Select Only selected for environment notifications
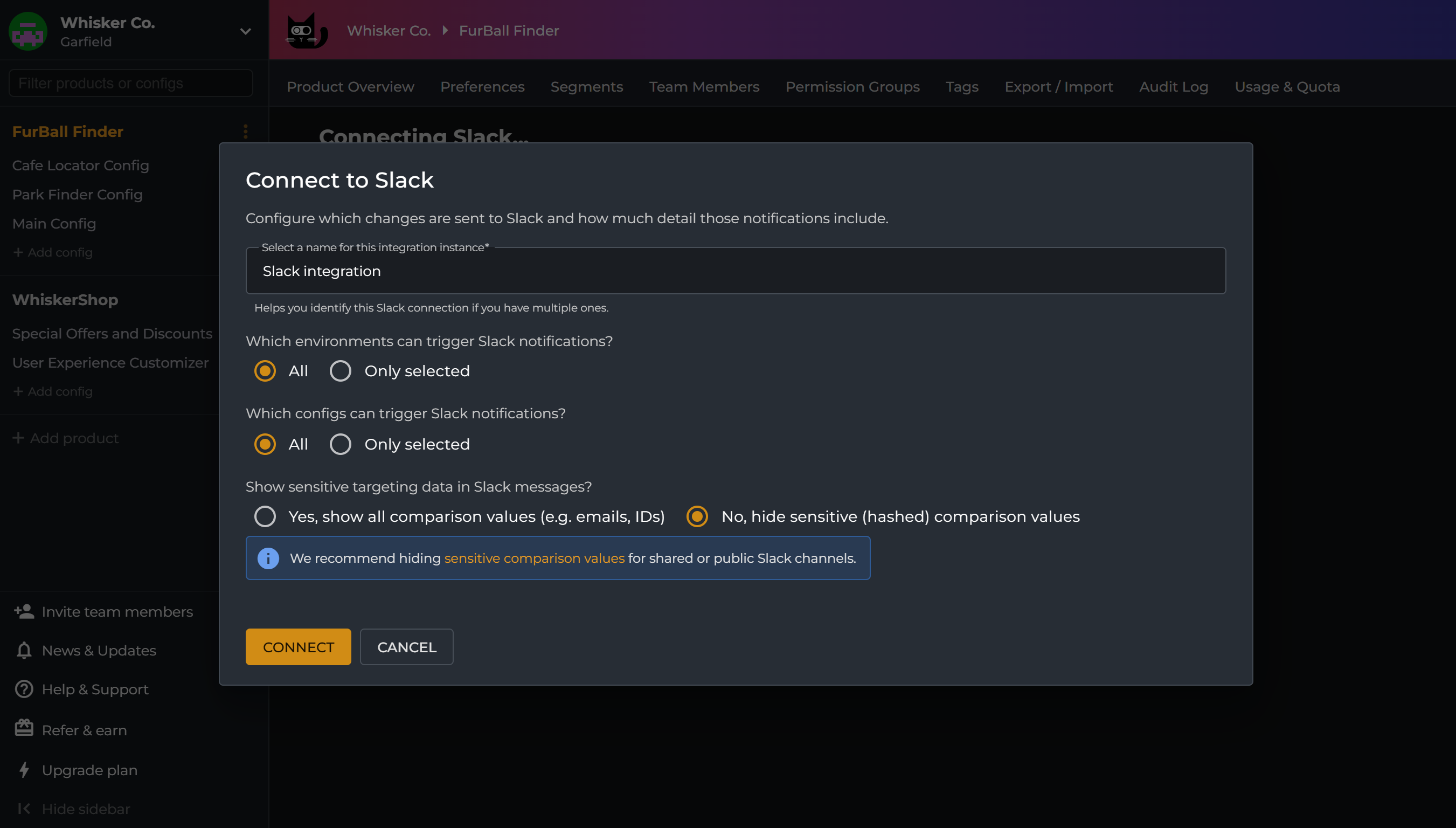 (340, 370)
